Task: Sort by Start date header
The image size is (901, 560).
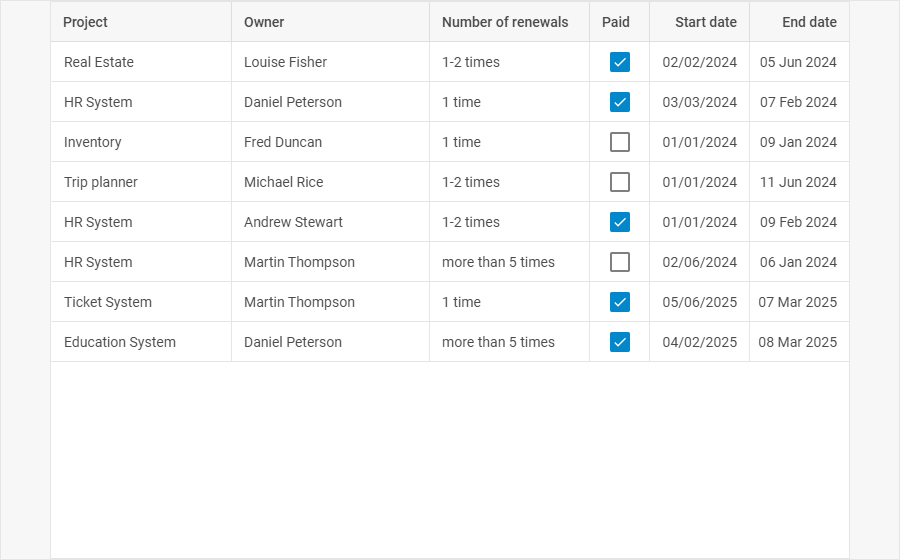Action: pos(699,22)
